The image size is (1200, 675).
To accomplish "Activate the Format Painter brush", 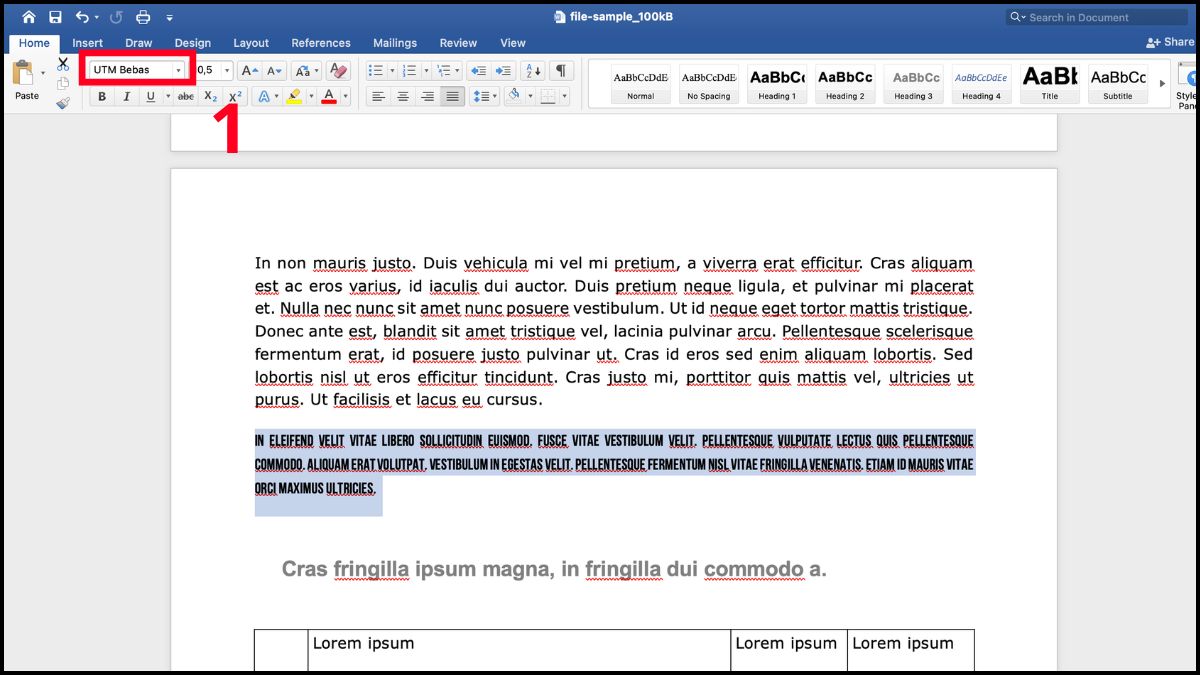I will (x=63, y=102).
